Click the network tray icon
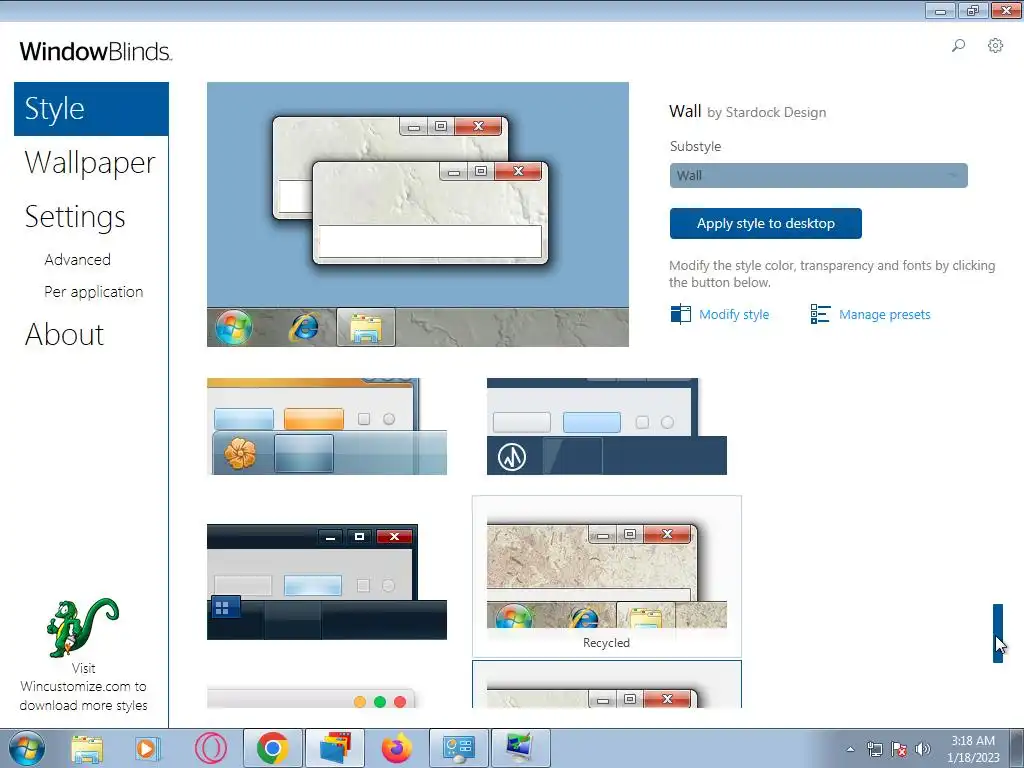The width and height of the screenshot is (1024, 768). tap(874, 749)
